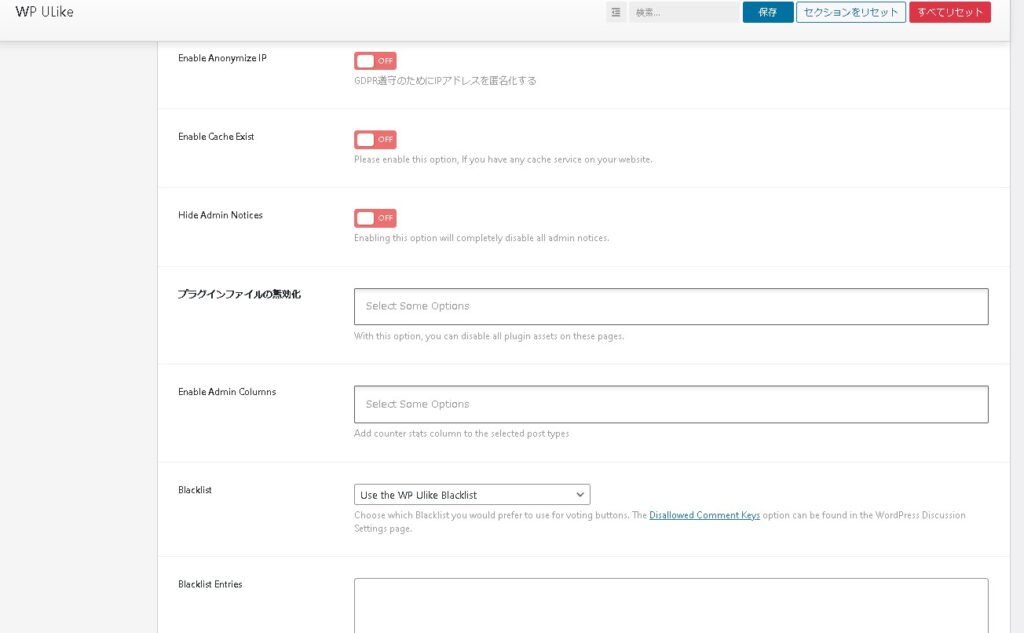Enable the Anonymize IP switch

(375, 61)
